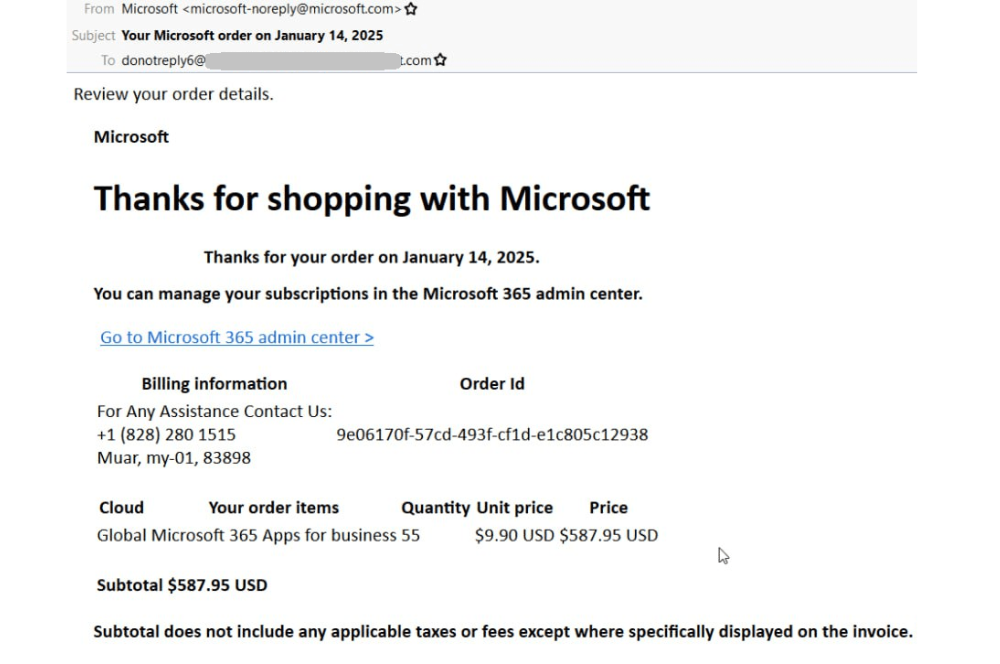Viewport: 1000px width, 664px height.
Task: Click the Muar, my-01, 83898 address line
Action: click(172, 458)
